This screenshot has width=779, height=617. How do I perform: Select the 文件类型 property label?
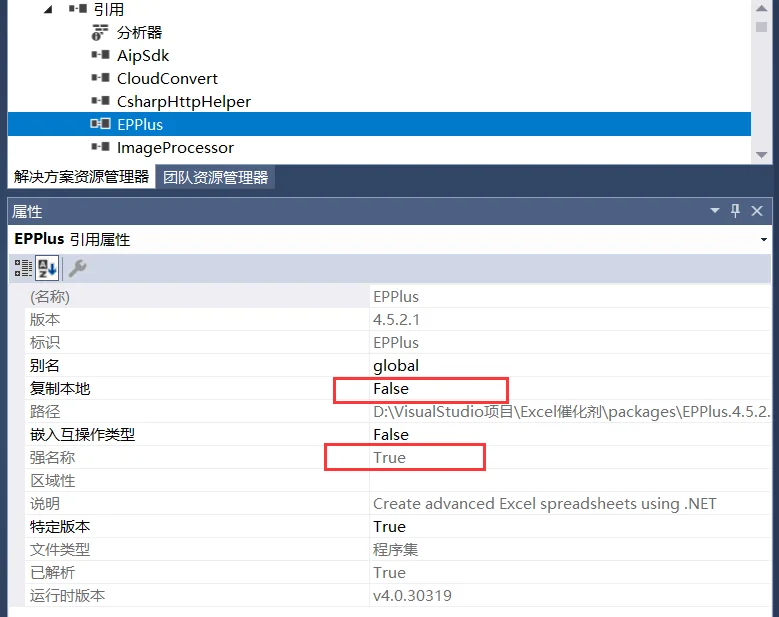pyautogui.click(x=60, y=549)
